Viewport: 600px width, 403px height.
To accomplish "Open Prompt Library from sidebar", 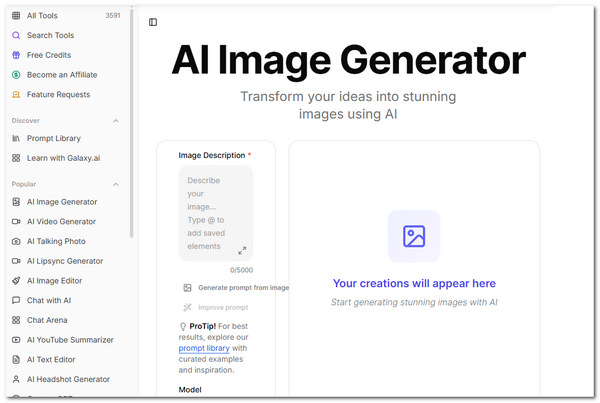I will tap(54, 138).
